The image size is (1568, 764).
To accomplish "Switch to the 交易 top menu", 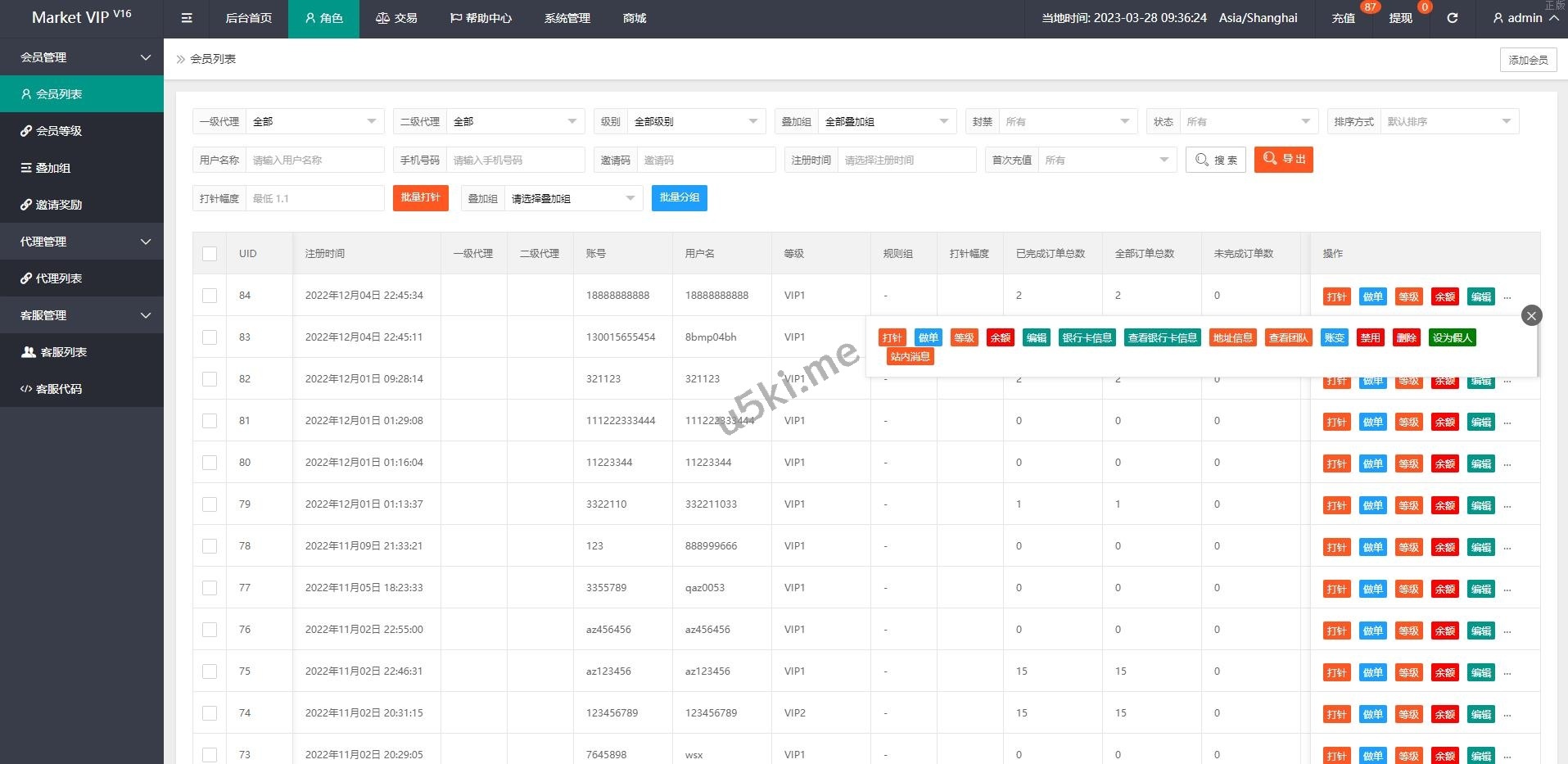I will (396, 18).
